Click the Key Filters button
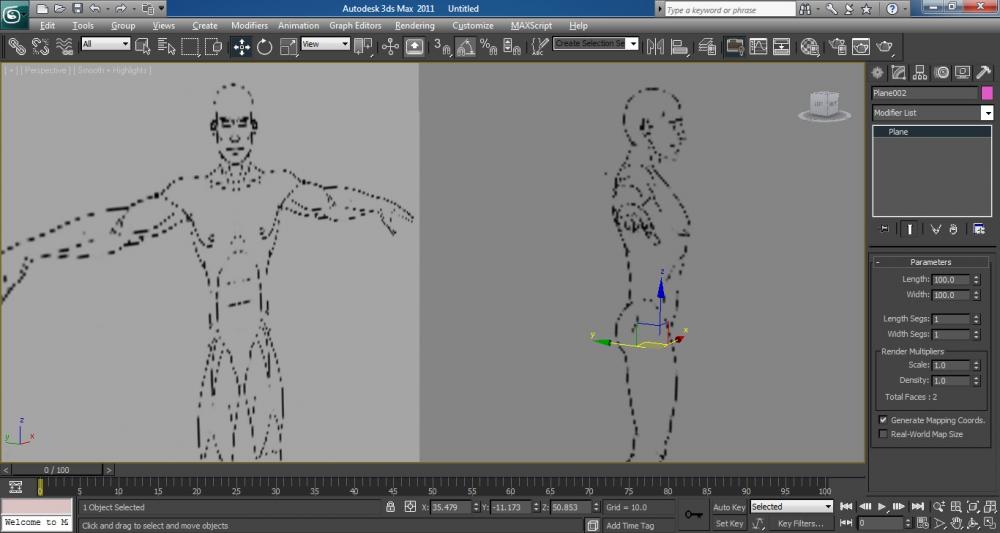Viewport: 1000px width, 533px height. click(799, 523)
